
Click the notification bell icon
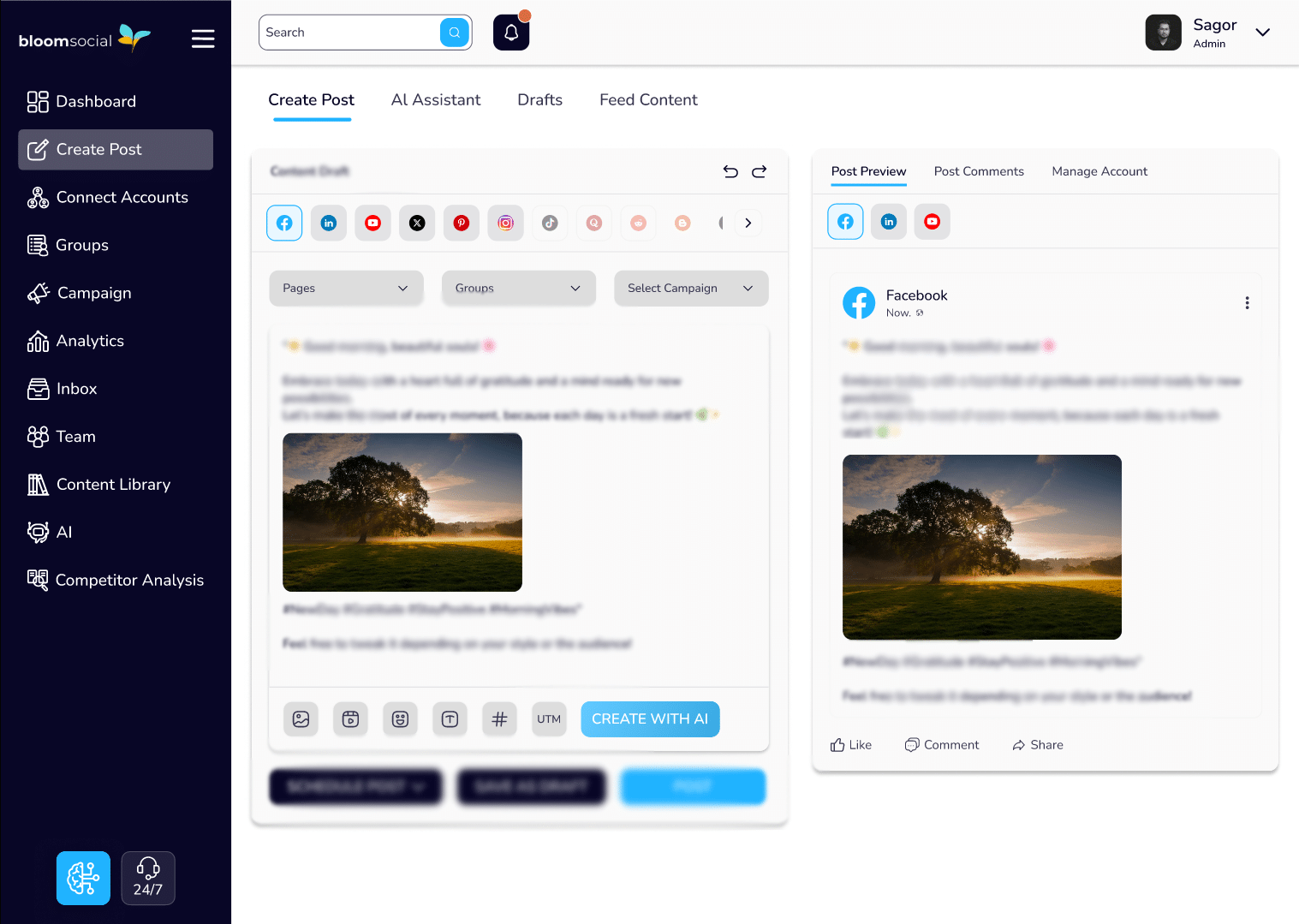pyautogui.click(x=511, y=33)
